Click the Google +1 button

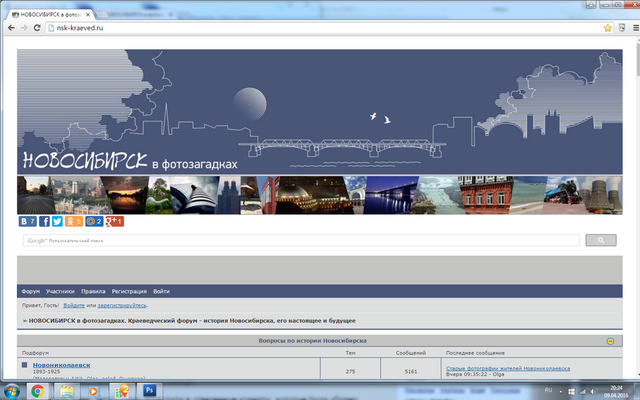tap(114, 221)
